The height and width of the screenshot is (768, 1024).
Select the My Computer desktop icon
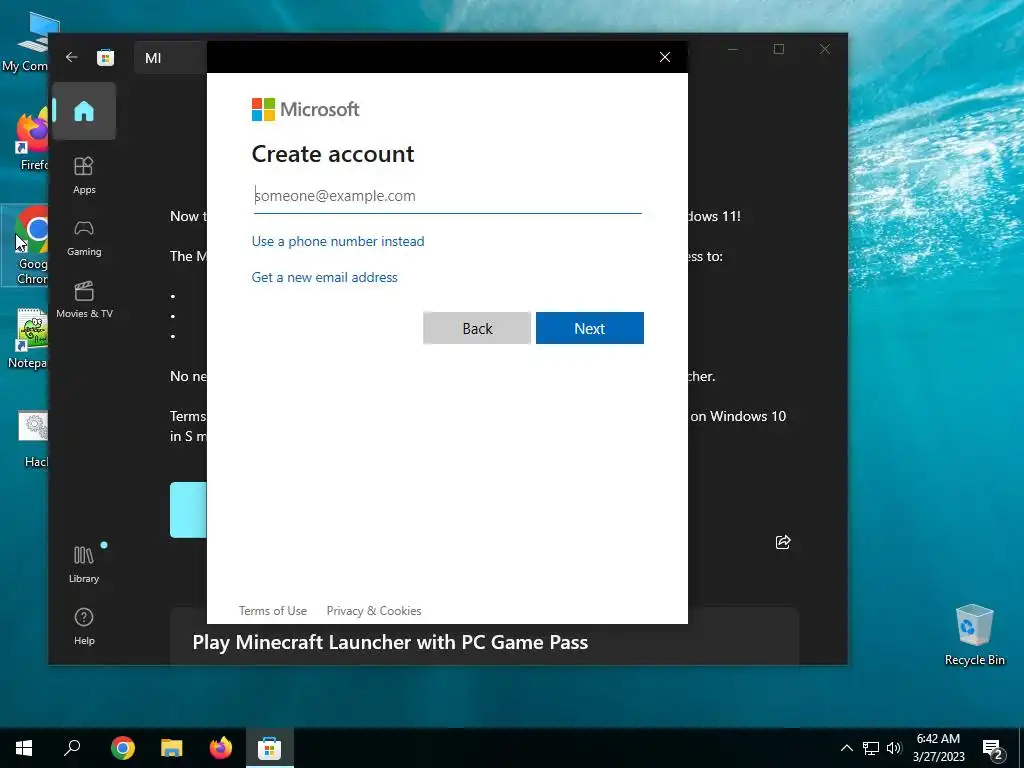[26, 42]
